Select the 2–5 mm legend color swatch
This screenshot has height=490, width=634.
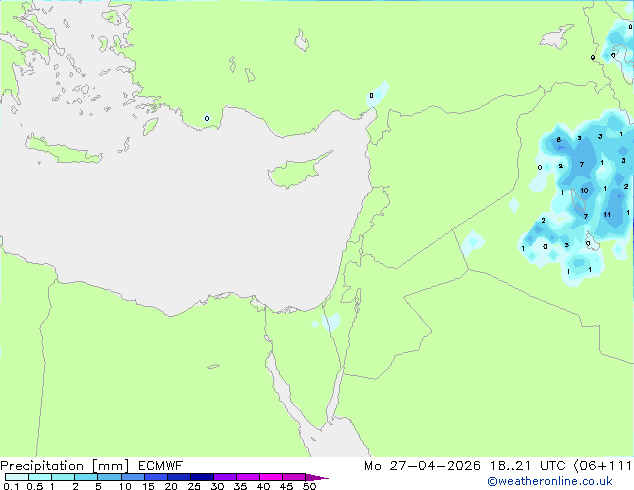(x=86, y=477)
